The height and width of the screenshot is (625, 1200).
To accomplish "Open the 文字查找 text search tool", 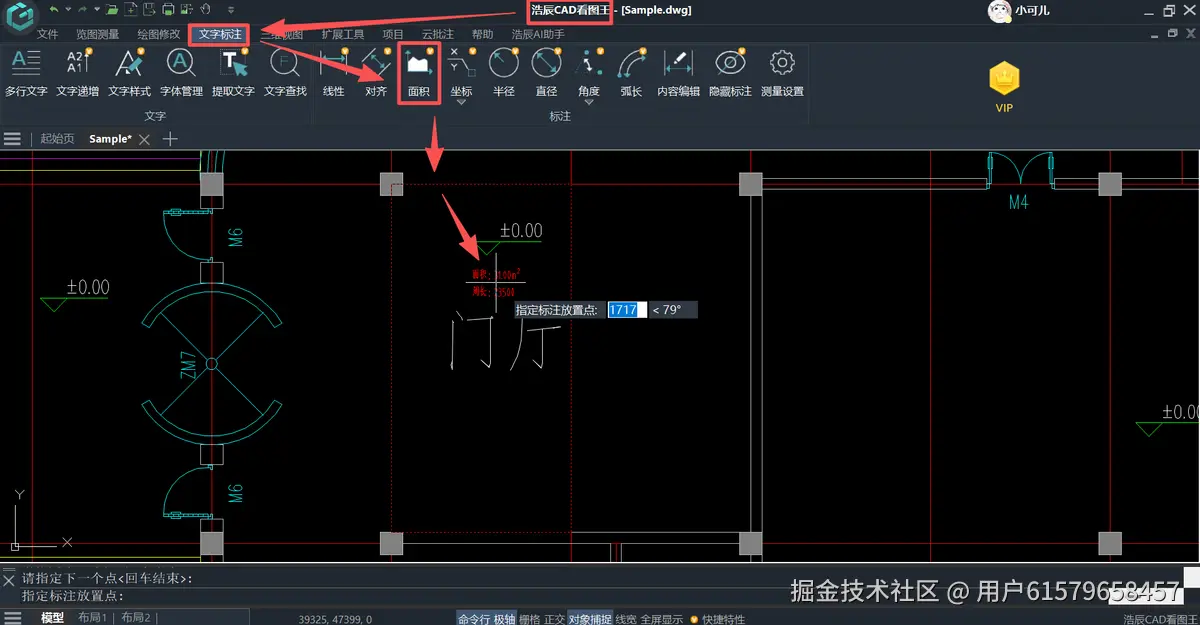I will (x=285, y=72).
